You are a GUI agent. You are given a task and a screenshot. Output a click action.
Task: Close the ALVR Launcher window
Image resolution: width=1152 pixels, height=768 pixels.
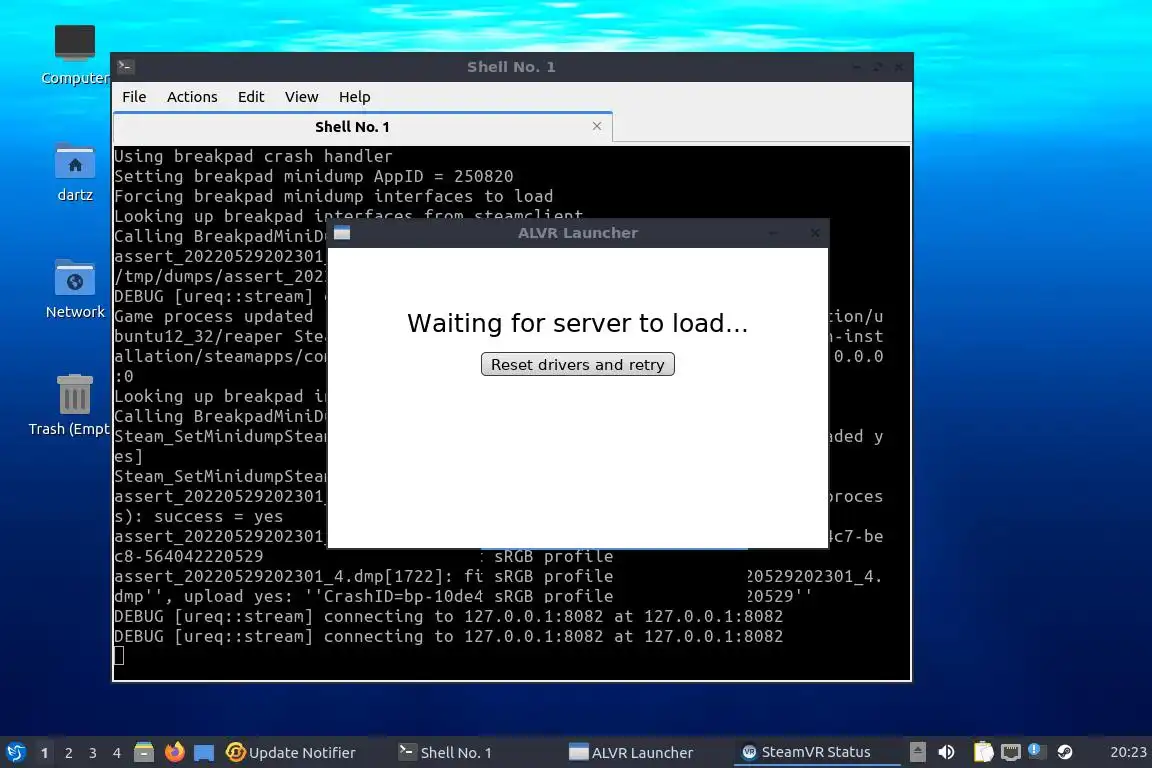click(x=815, y=233)
